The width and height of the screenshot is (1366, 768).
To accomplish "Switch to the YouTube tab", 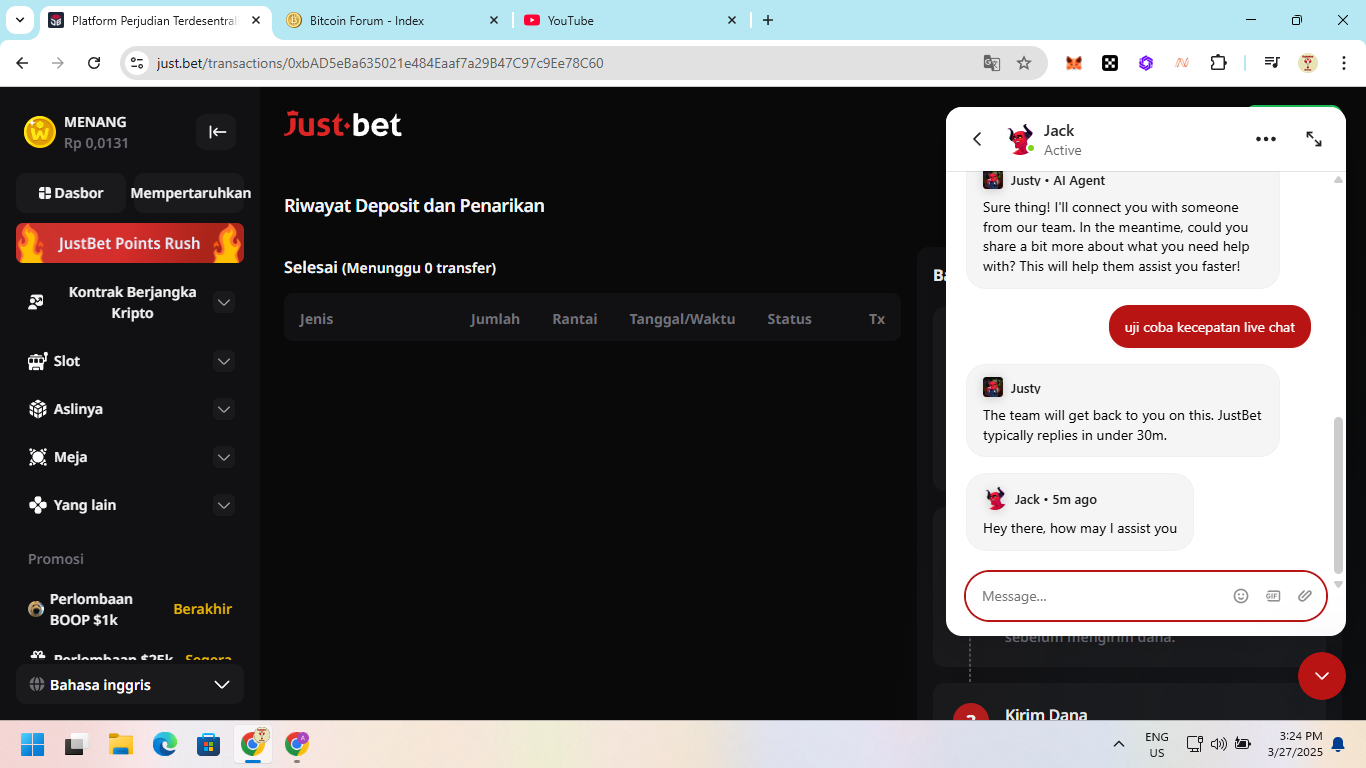I will [x=630, y=20].
